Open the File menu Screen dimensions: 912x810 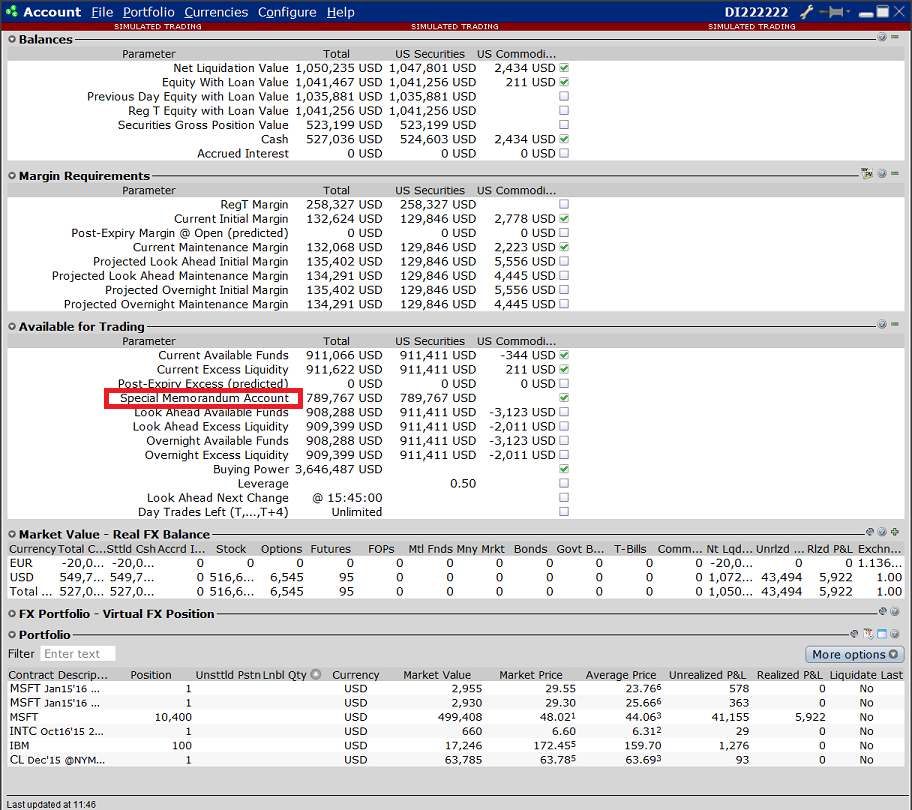click(x=102, y=12)
